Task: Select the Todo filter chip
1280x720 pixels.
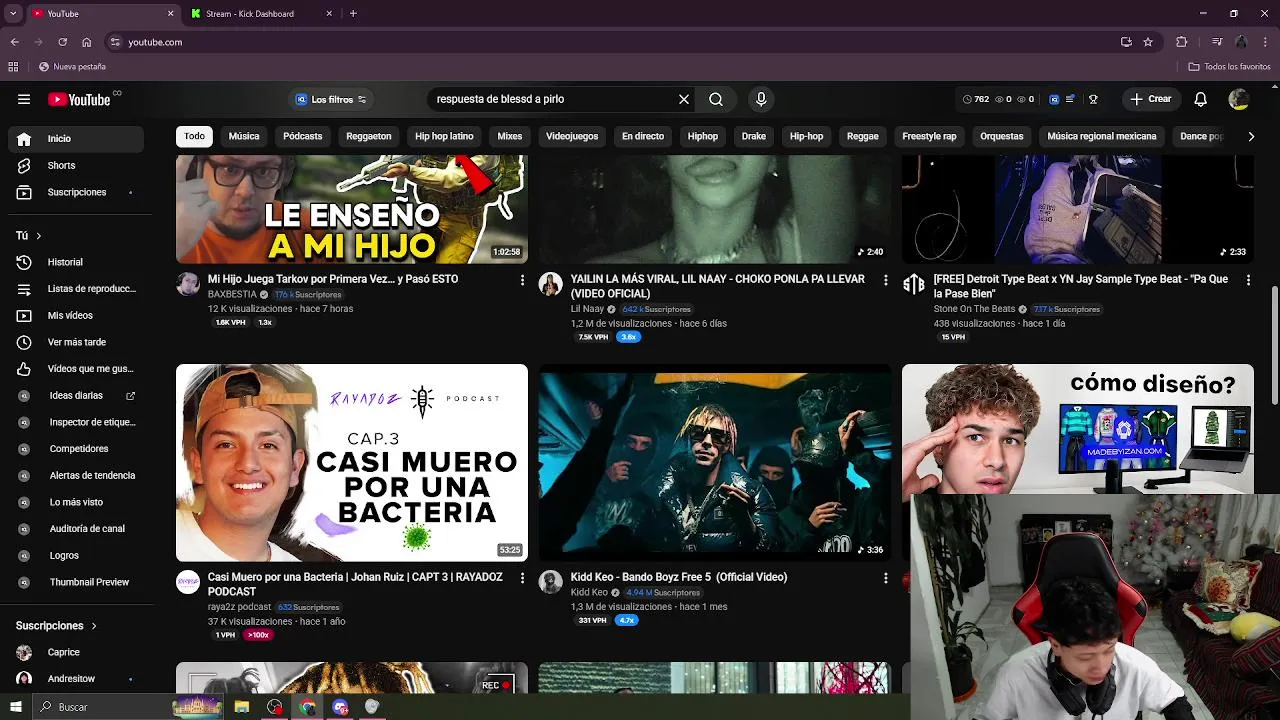Action: (194, 136)
